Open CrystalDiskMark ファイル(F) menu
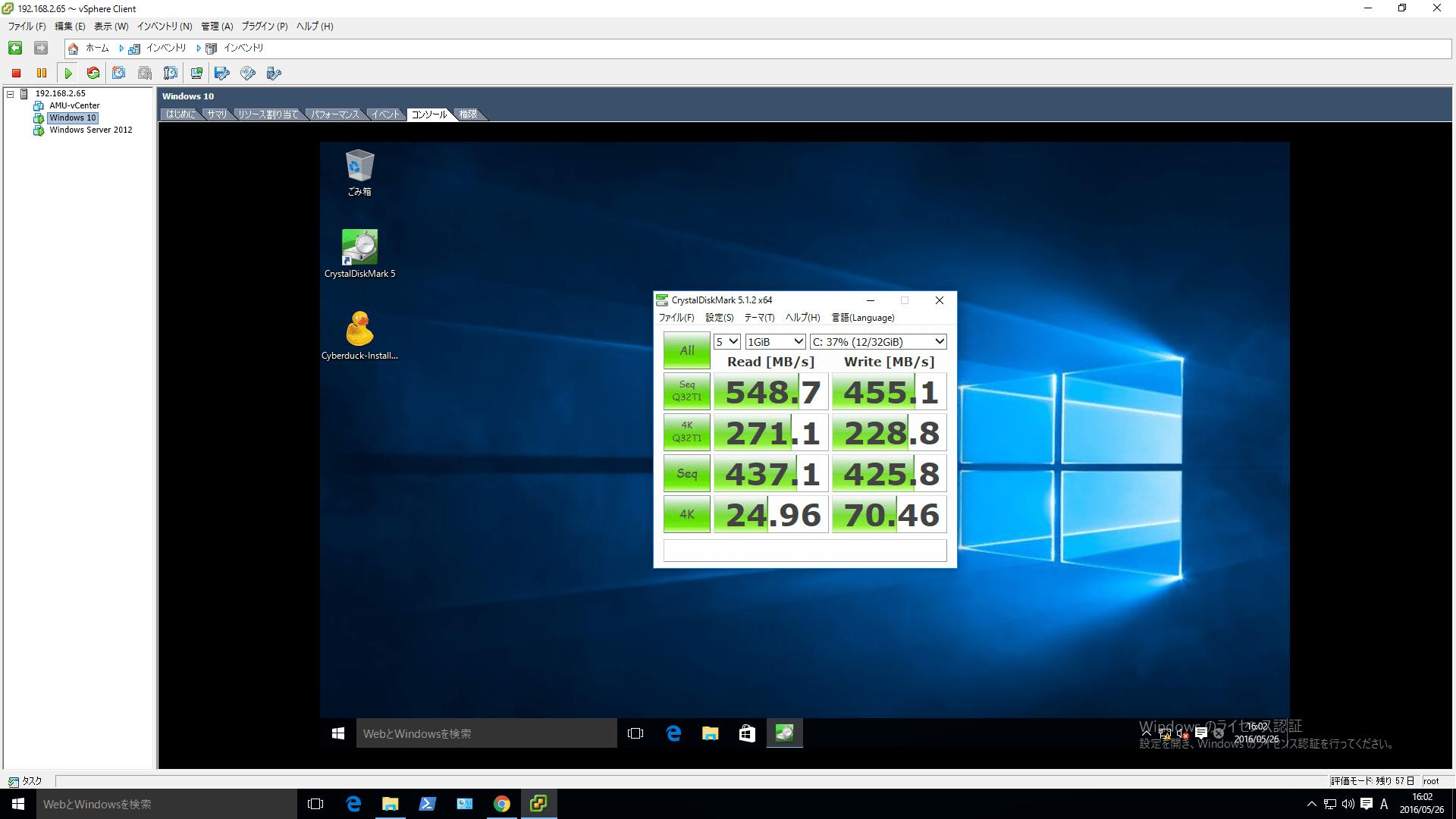1456x819 pixels. point(676,318)
